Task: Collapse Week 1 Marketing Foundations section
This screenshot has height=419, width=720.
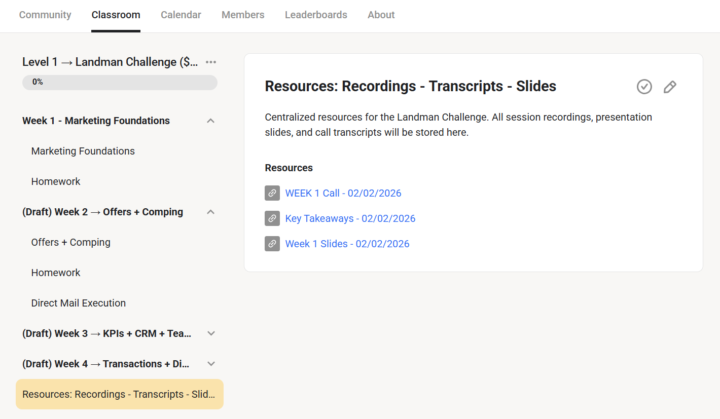Action: [x=211, y=121]
